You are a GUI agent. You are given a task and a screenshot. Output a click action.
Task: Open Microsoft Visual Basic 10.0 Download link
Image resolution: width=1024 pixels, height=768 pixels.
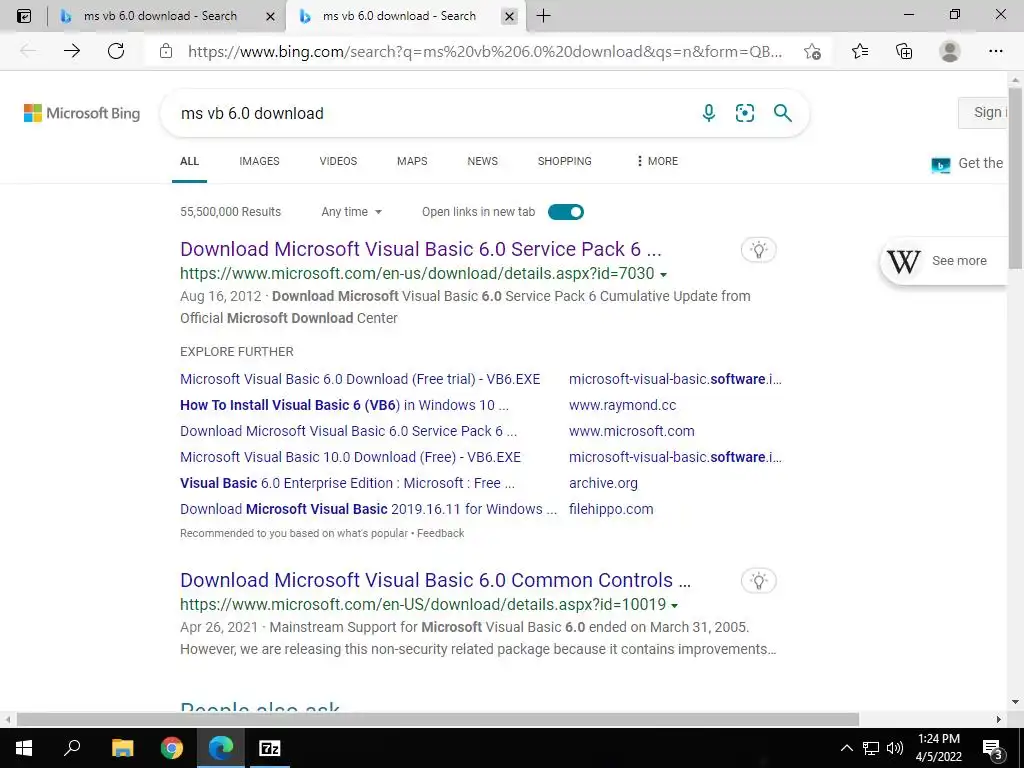351,457
